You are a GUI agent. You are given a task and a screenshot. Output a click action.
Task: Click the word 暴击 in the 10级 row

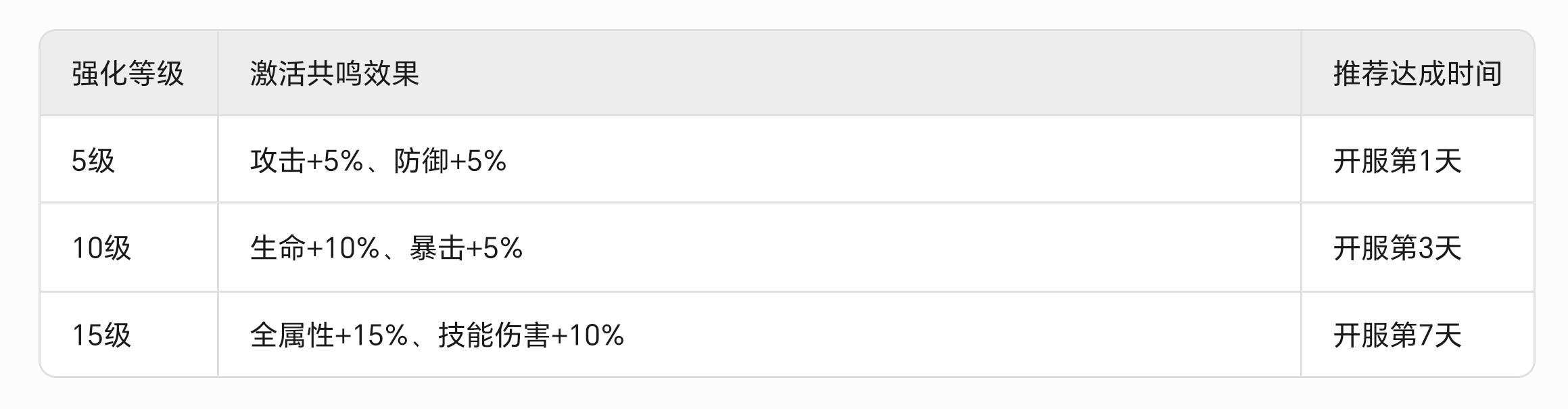(437, 248)
